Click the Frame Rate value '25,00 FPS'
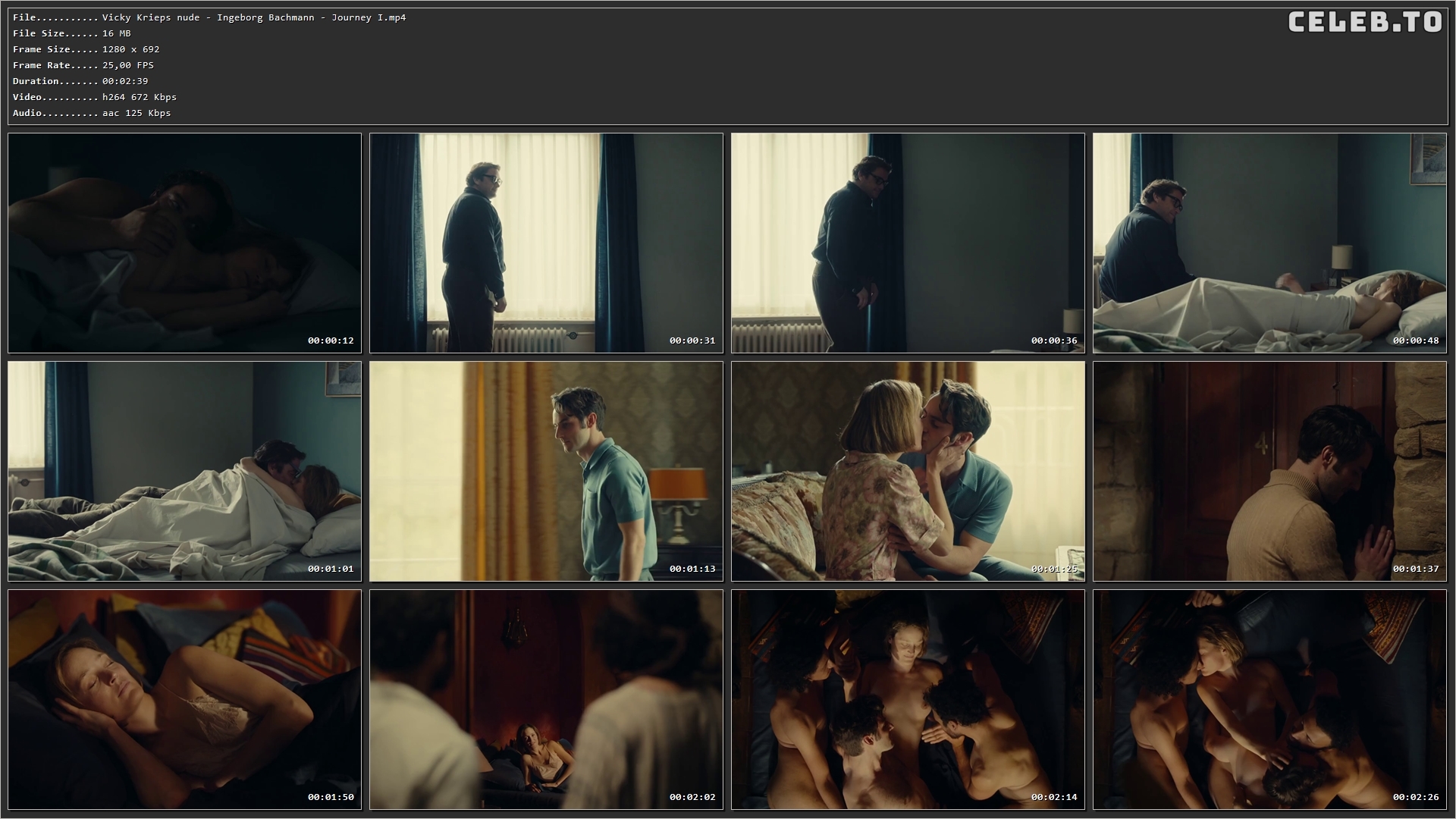This screenshot has height=819, width=1456. [x=128, y=65]
